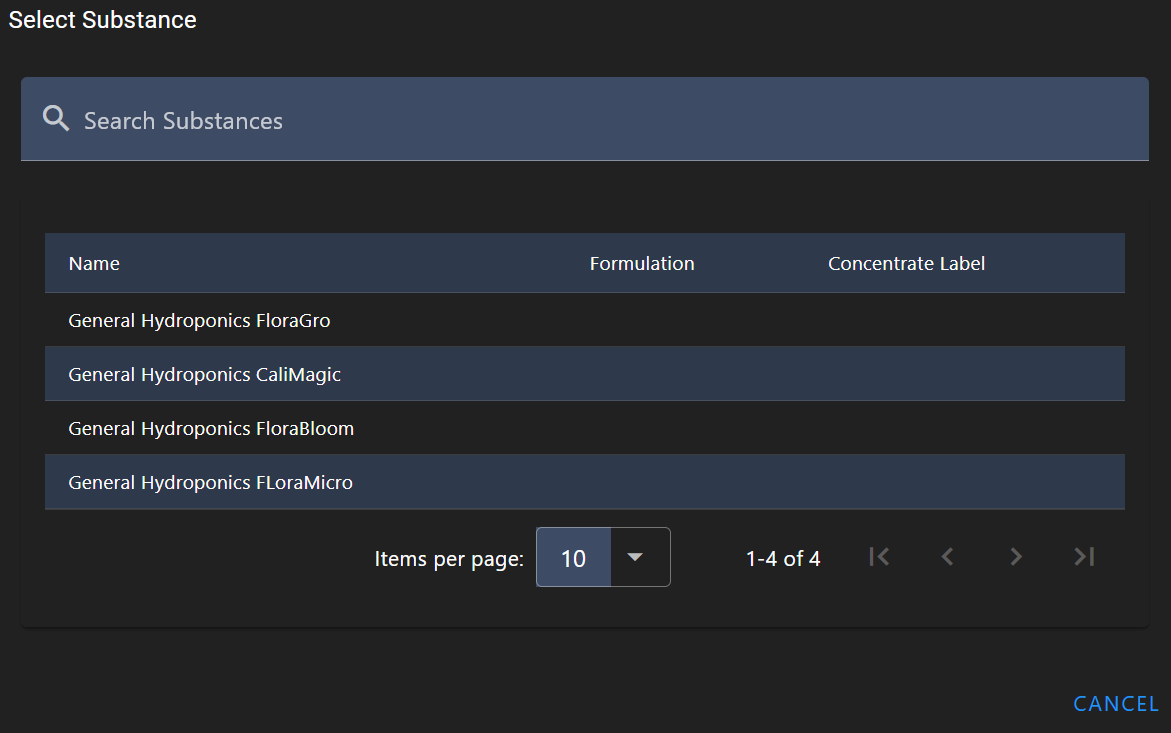Go to previous page of results
Image resolution: width=1171 pixels, height=733 pixels.
(x=947, y=557)
